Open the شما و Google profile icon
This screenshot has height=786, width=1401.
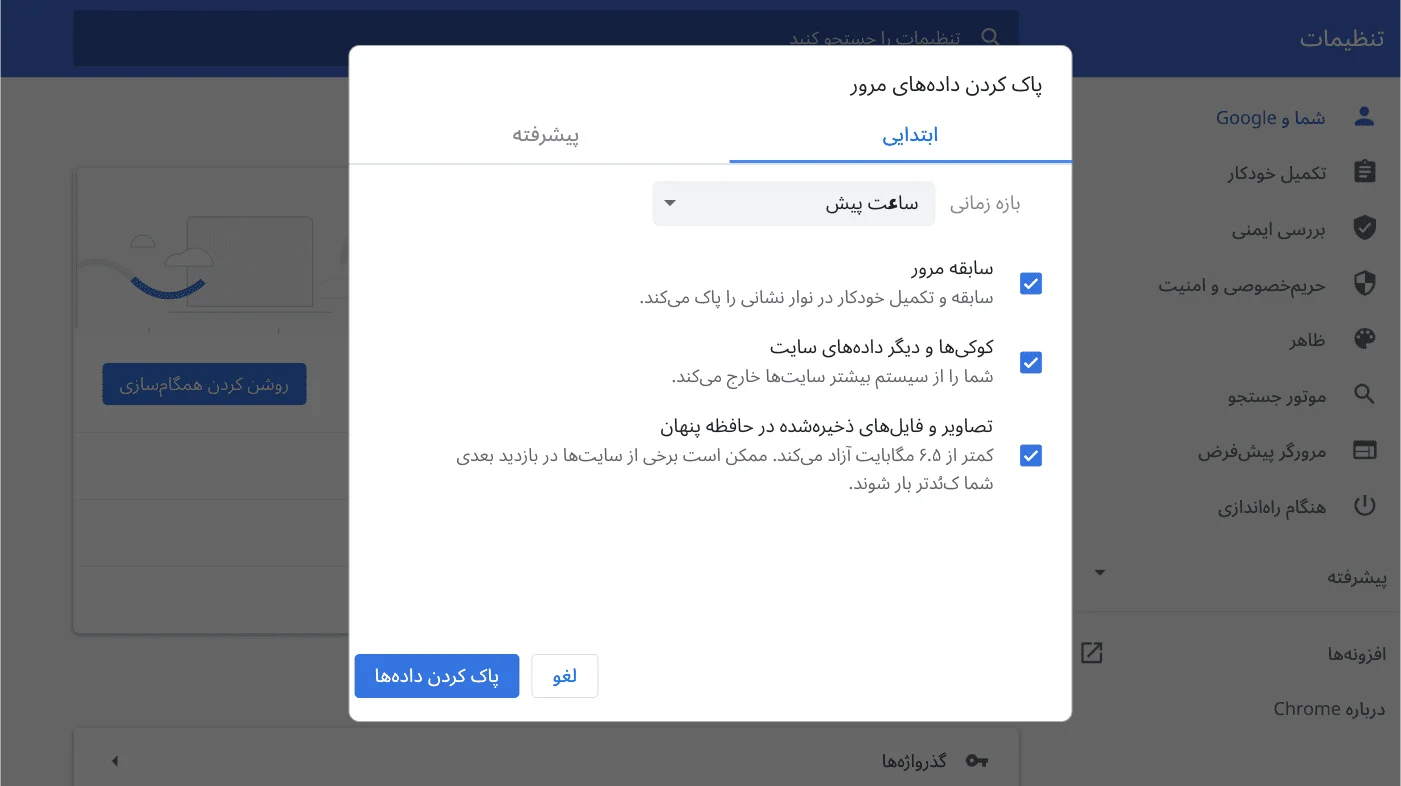click(x=1364, y=115)
